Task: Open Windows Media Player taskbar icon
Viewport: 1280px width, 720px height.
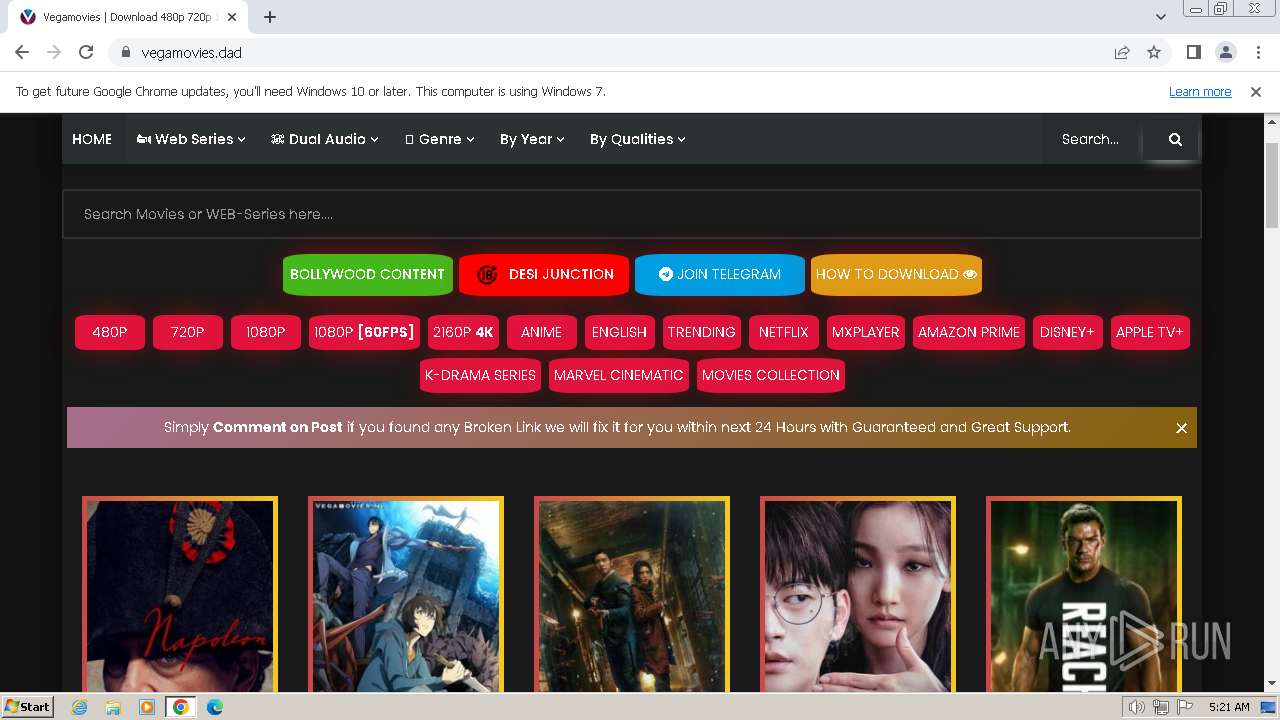Action: coord(147,707)
